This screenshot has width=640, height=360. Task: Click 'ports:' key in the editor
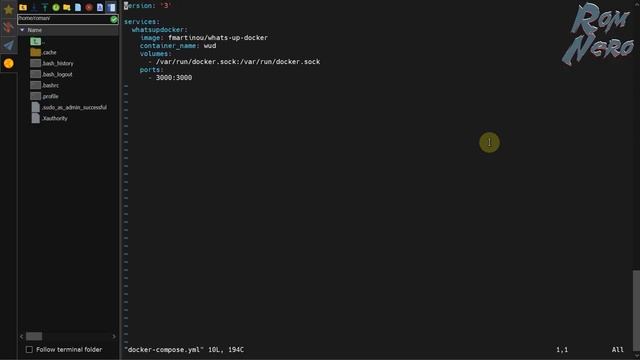click(x=151, y=70)
